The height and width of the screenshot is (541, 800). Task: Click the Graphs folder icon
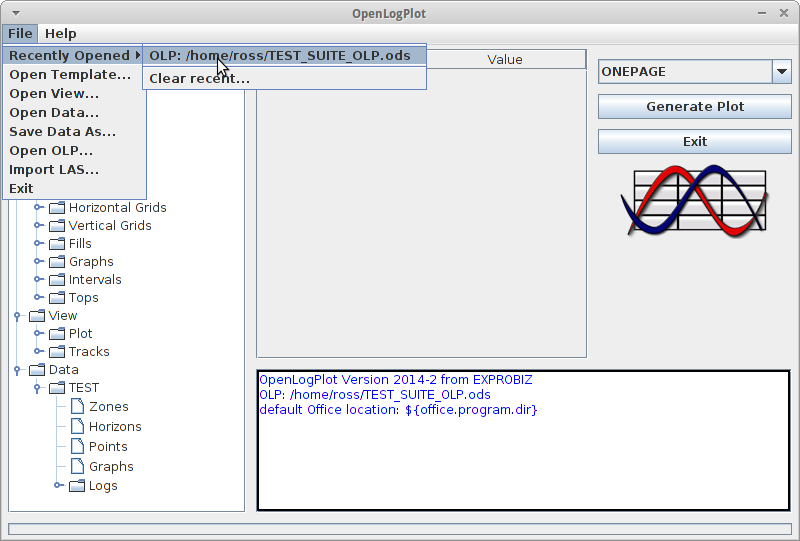57,261
